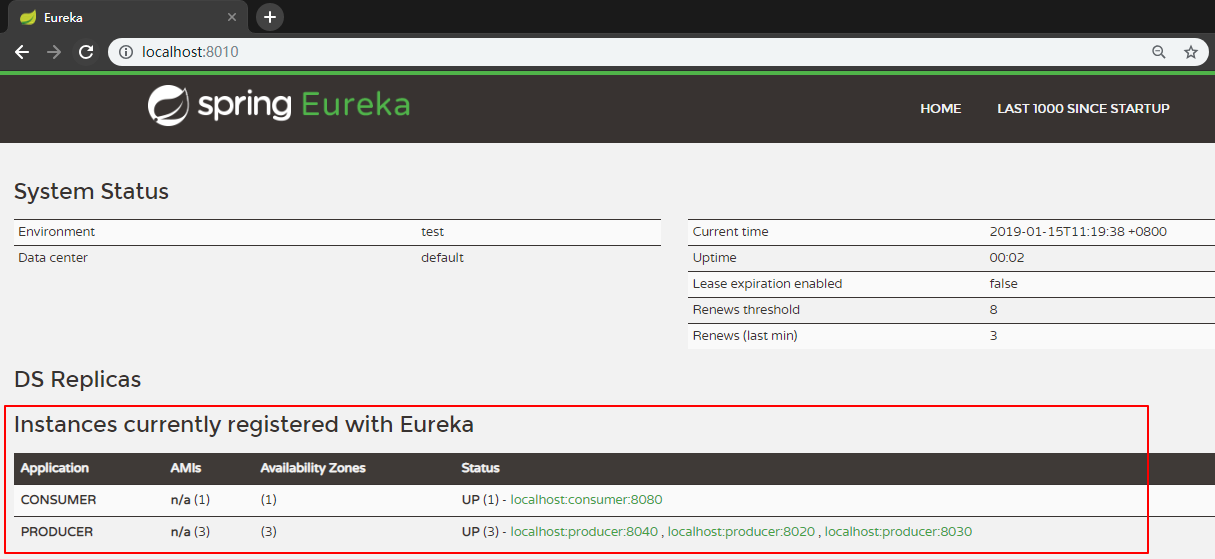This screenshot has width=1215, height=559.
Task: Click the PRODUCER application name cell
Action: pos(57,532)
